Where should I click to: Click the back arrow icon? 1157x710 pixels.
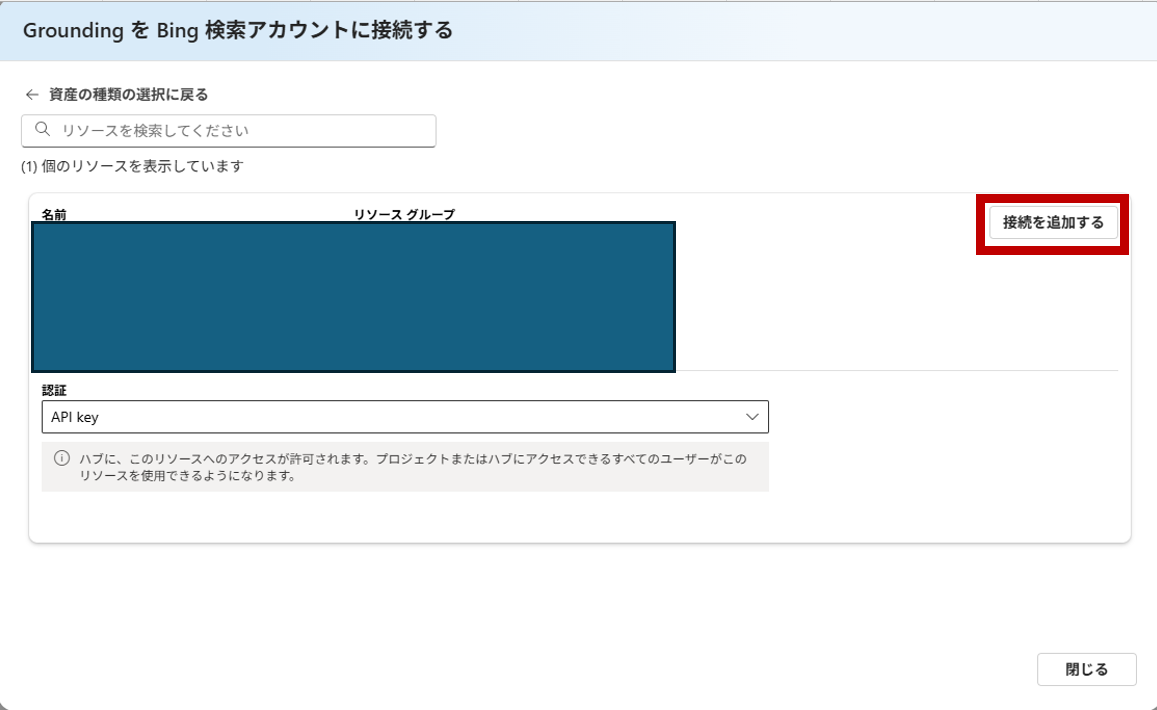(32, 94)
